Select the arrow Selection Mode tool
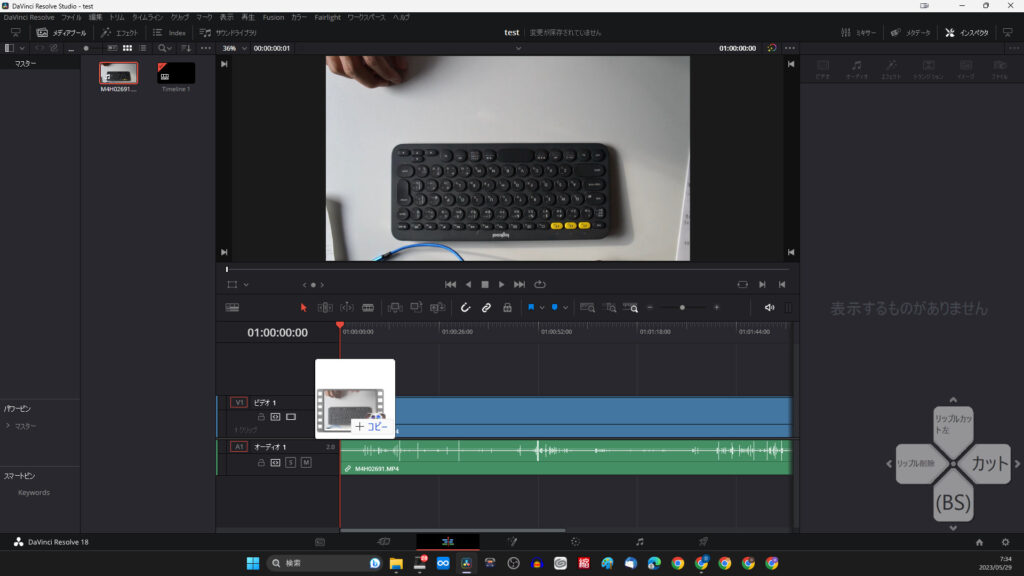Image resolution: width=1024 pixels, height=576 pixels. pyautogui.click(x=304, y=308)
